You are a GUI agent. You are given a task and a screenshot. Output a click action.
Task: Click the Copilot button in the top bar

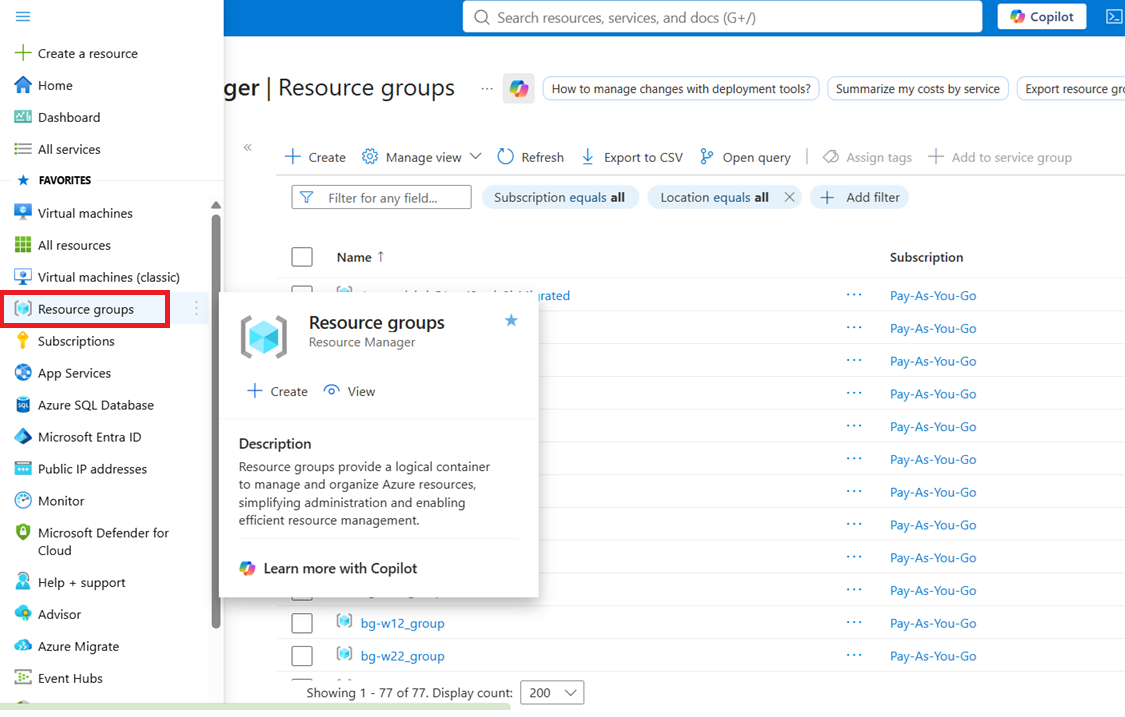coord(1042,17)
